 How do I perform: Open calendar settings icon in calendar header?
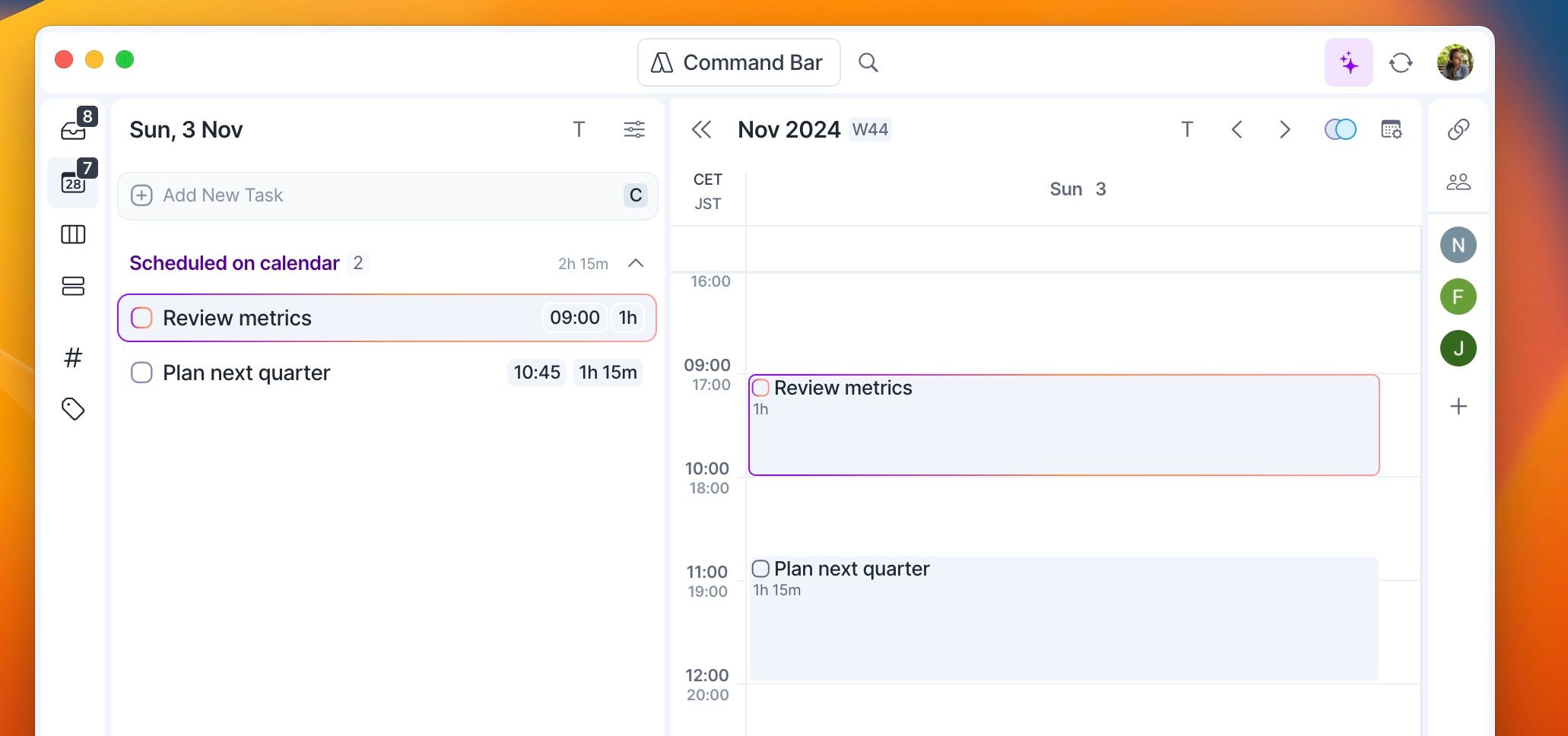click(1392, 129)
